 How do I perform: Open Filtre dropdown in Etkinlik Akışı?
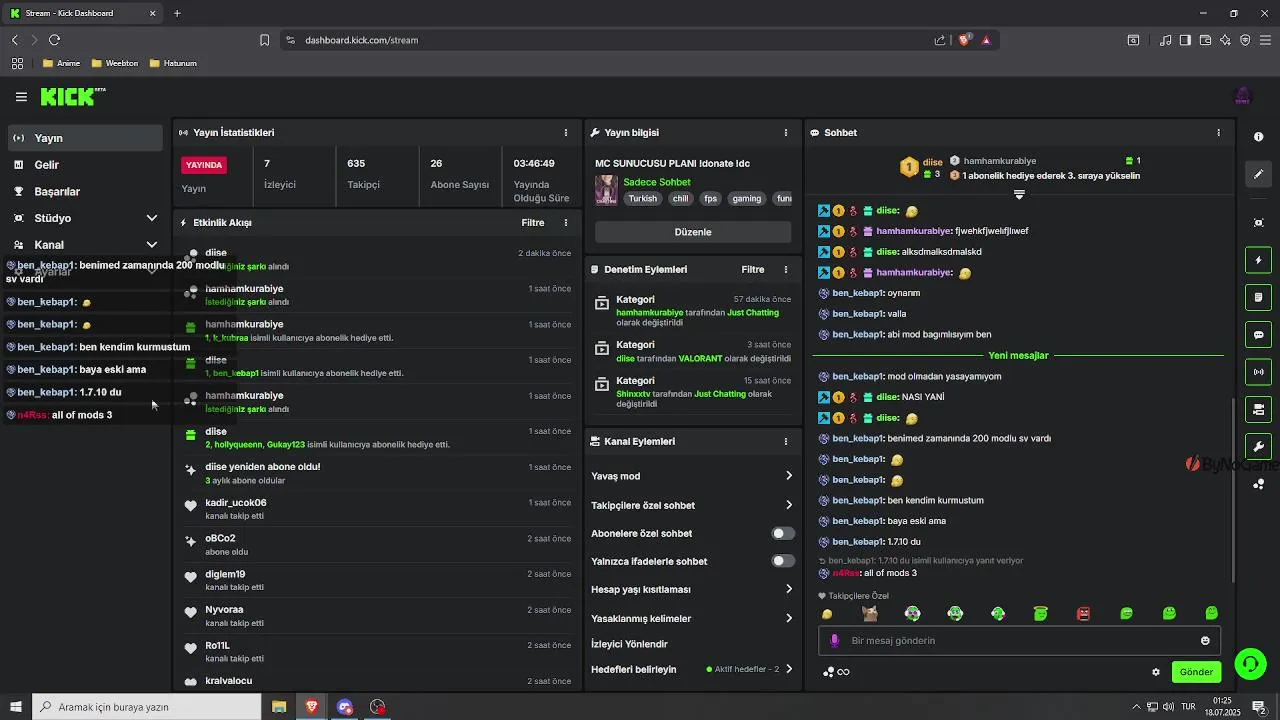[x=533, y=223]
